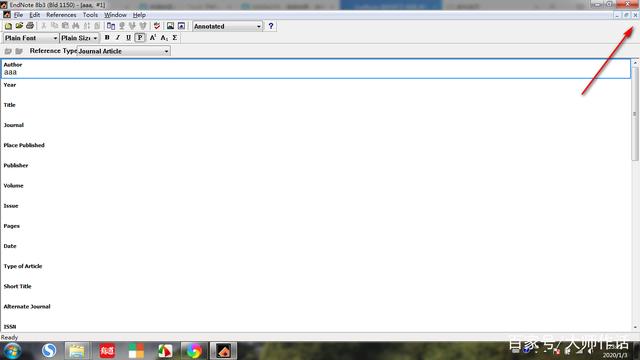This screenshot has height=360, width=640.
Task: Click the Spell Check icon
Action: (157, 26)
